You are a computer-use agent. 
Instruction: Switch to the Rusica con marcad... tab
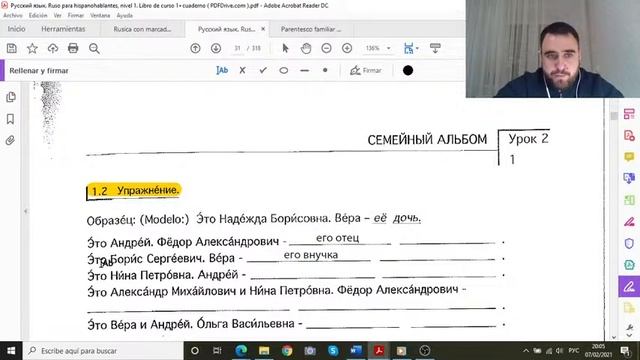click(x=142, y=29)
